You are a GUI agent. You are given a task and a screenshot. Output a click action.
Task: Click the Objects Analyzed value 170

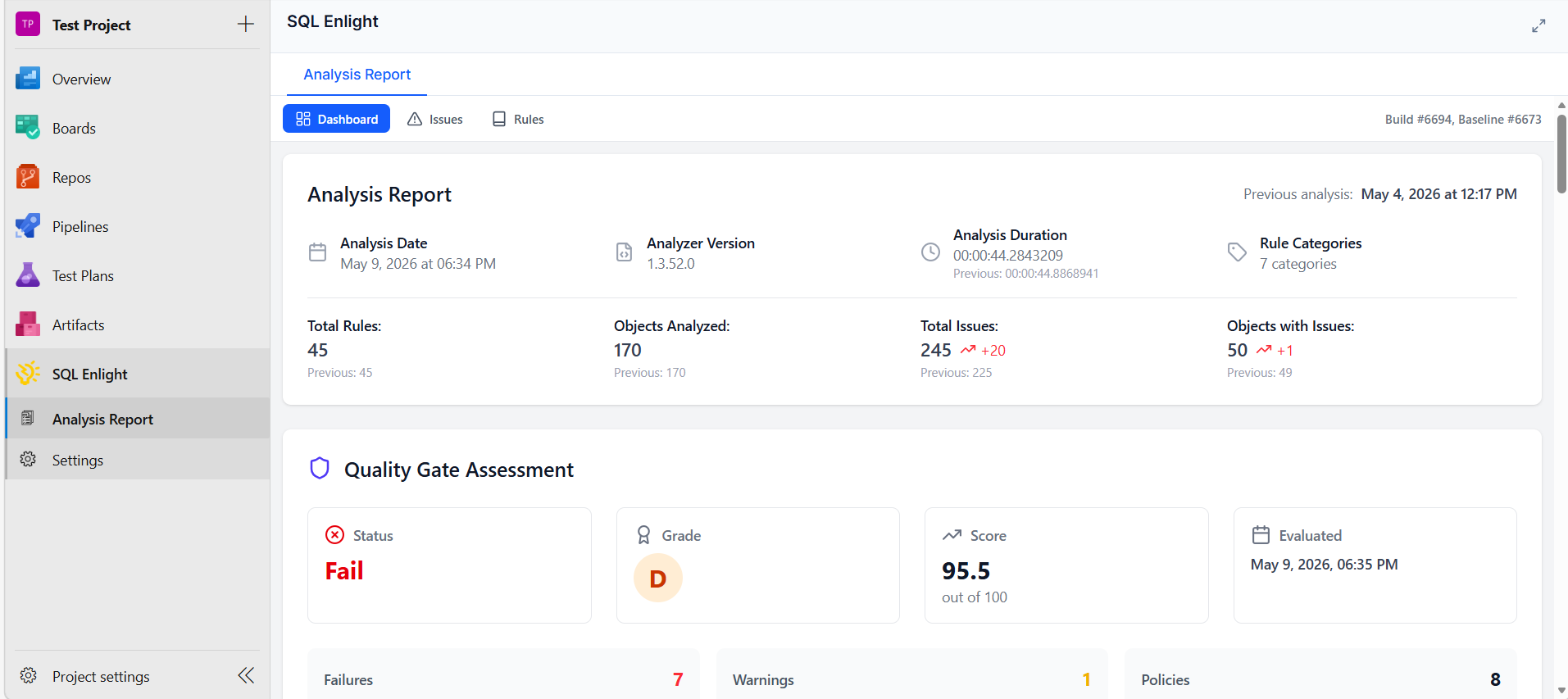tap(627, 350)
